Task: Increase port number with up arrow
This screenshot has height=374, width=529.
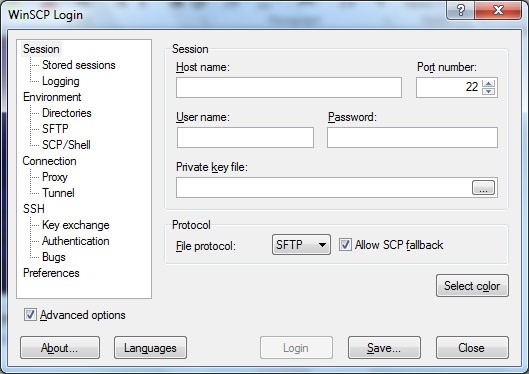Action: (489, 83)
